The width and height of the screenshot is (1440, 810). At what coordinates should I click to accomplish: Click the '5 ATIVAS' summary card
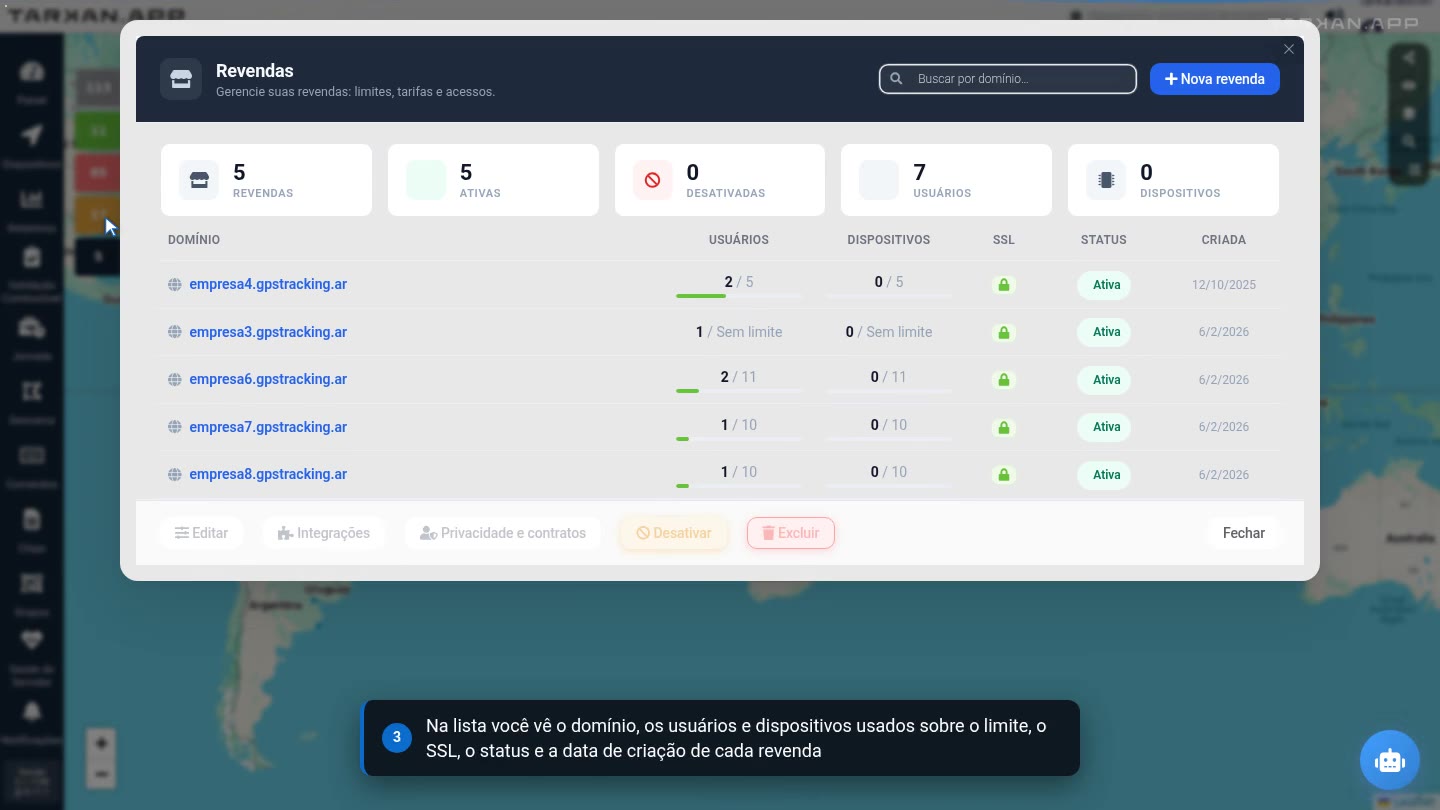pos(493,180)
